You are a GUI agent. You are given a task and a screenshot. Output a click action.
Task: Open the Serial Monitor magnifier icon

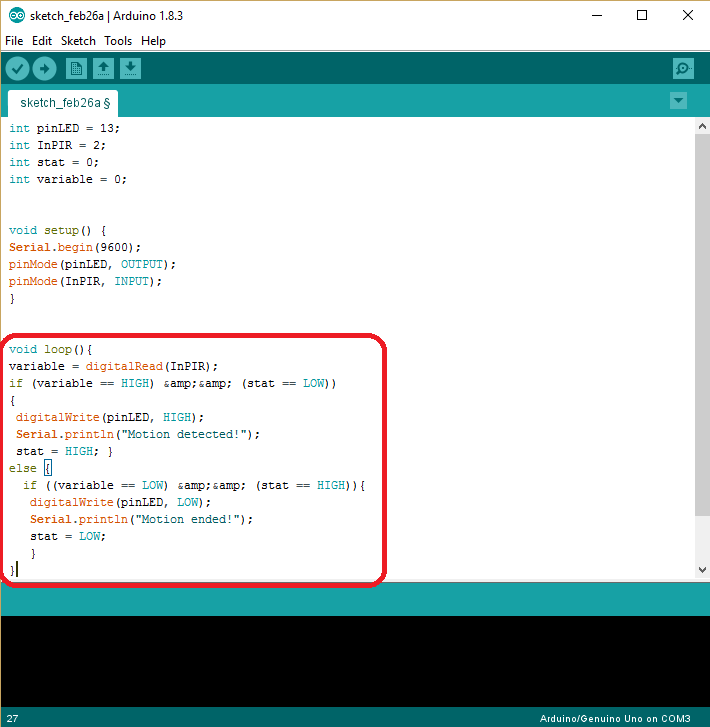[x=683, y=69]
